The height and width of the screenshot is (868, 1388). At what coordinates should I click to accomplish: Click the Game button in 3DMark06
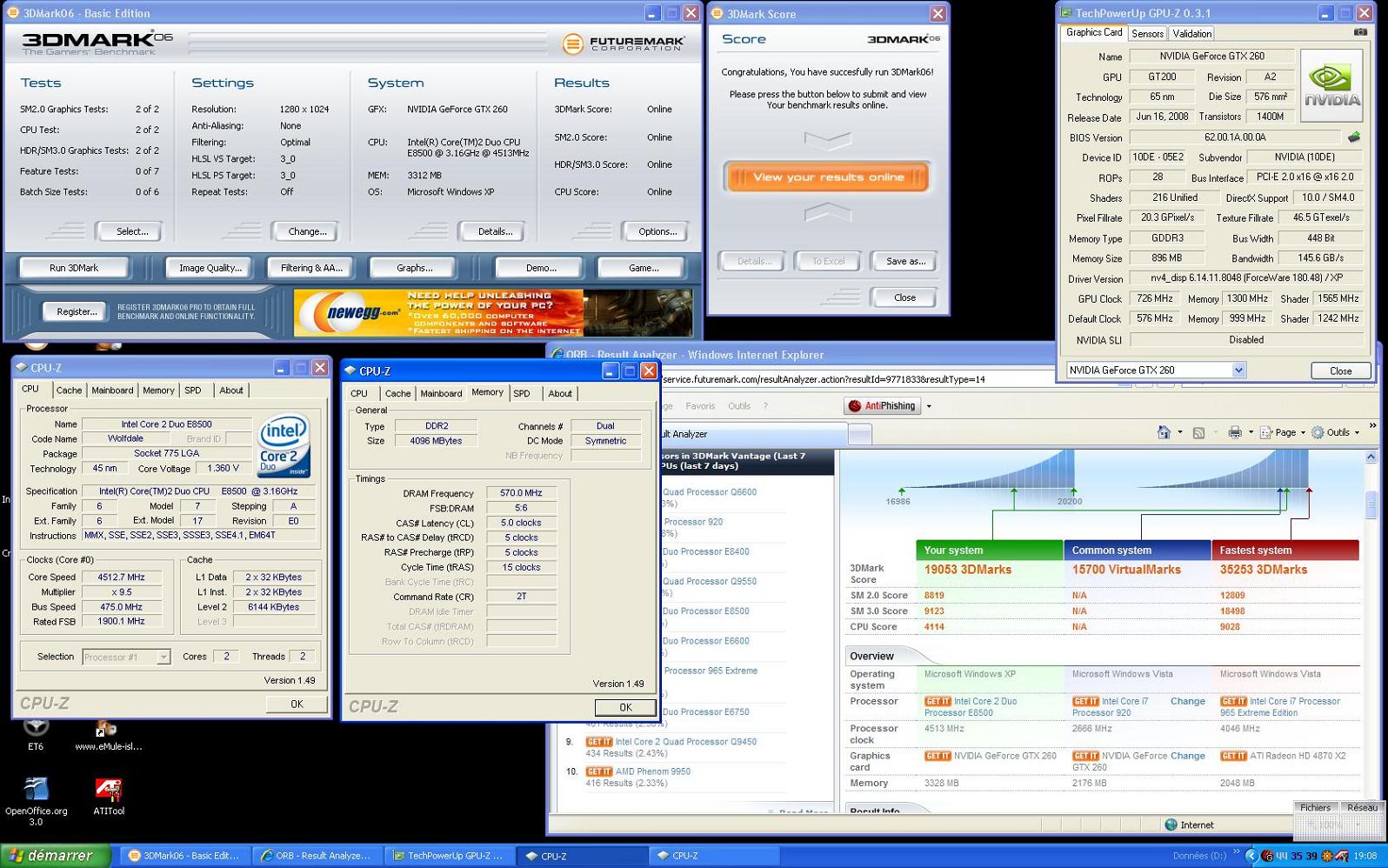(x=643, y=268)
